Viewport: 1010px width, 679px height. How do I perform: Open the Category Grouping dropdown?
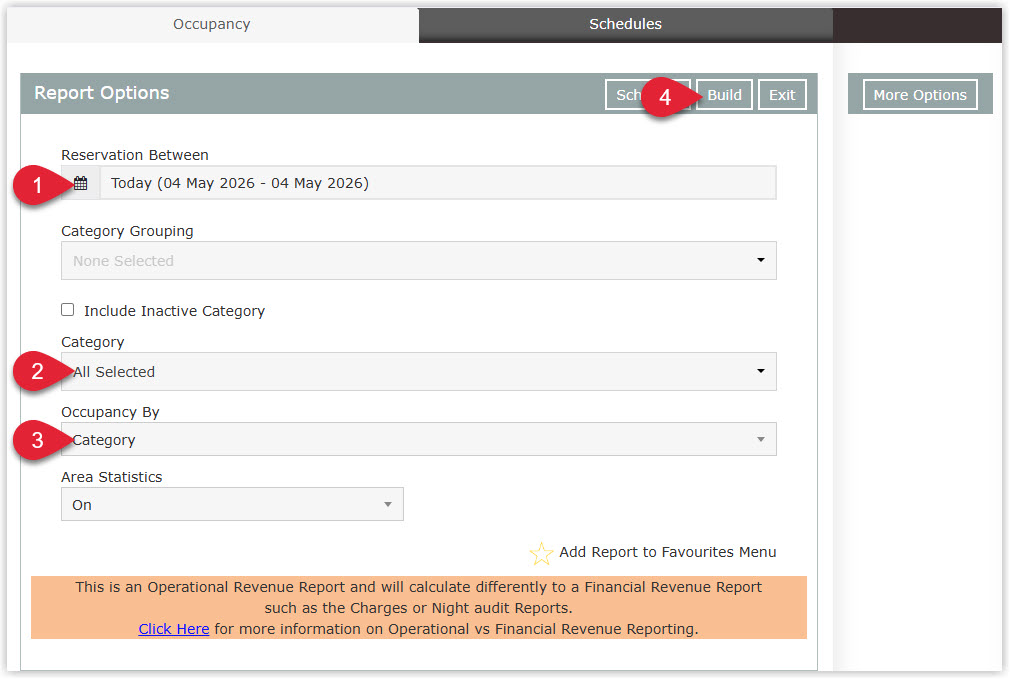click(x=419, y=261)
